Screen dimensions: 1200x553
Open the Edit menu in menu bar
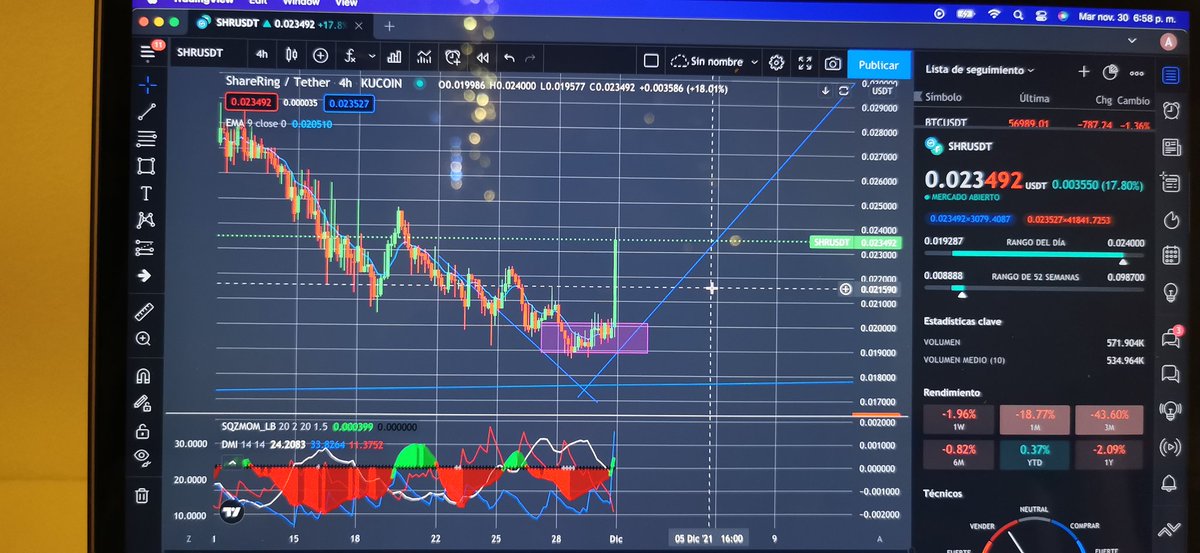click(258, 3)
